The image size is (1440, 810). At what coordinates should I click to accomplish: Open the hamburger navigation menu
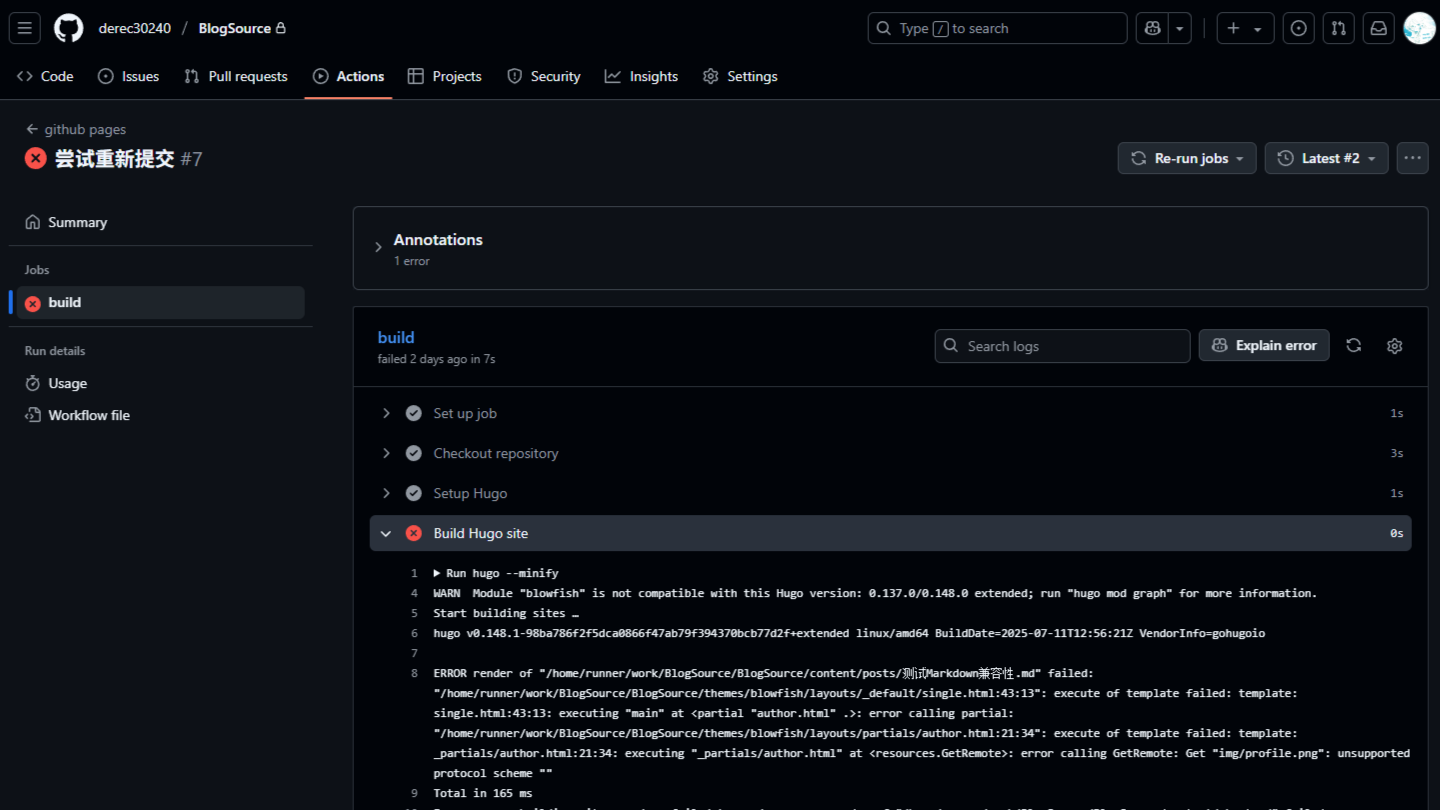tap(25, 28)
